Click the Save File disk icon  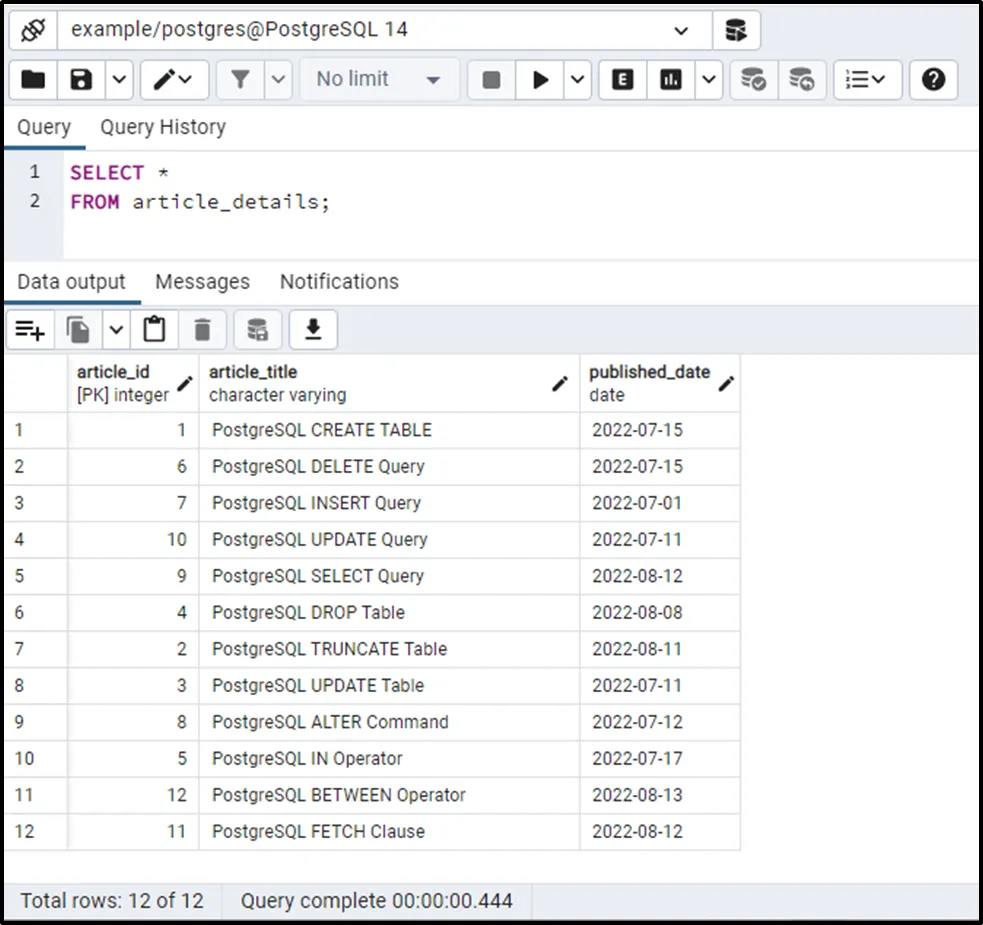pos(81,80)
